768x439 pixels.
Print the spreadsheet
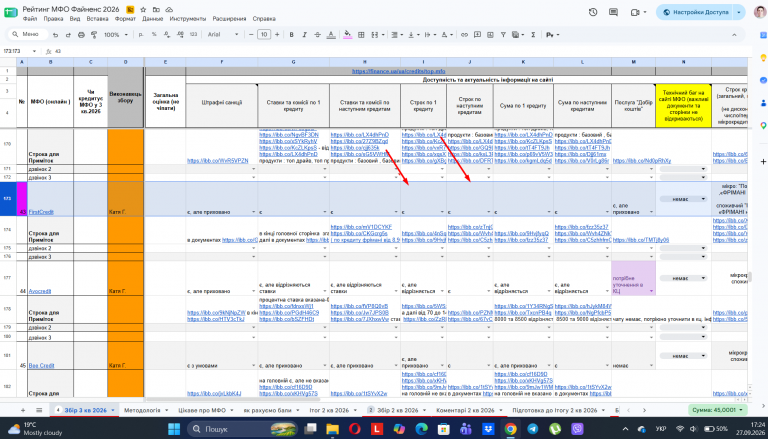tap(81, 35)
